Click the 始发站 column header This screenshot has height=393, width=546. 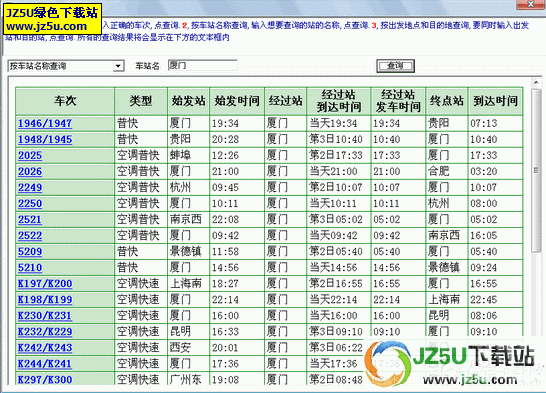click(188, 101)
